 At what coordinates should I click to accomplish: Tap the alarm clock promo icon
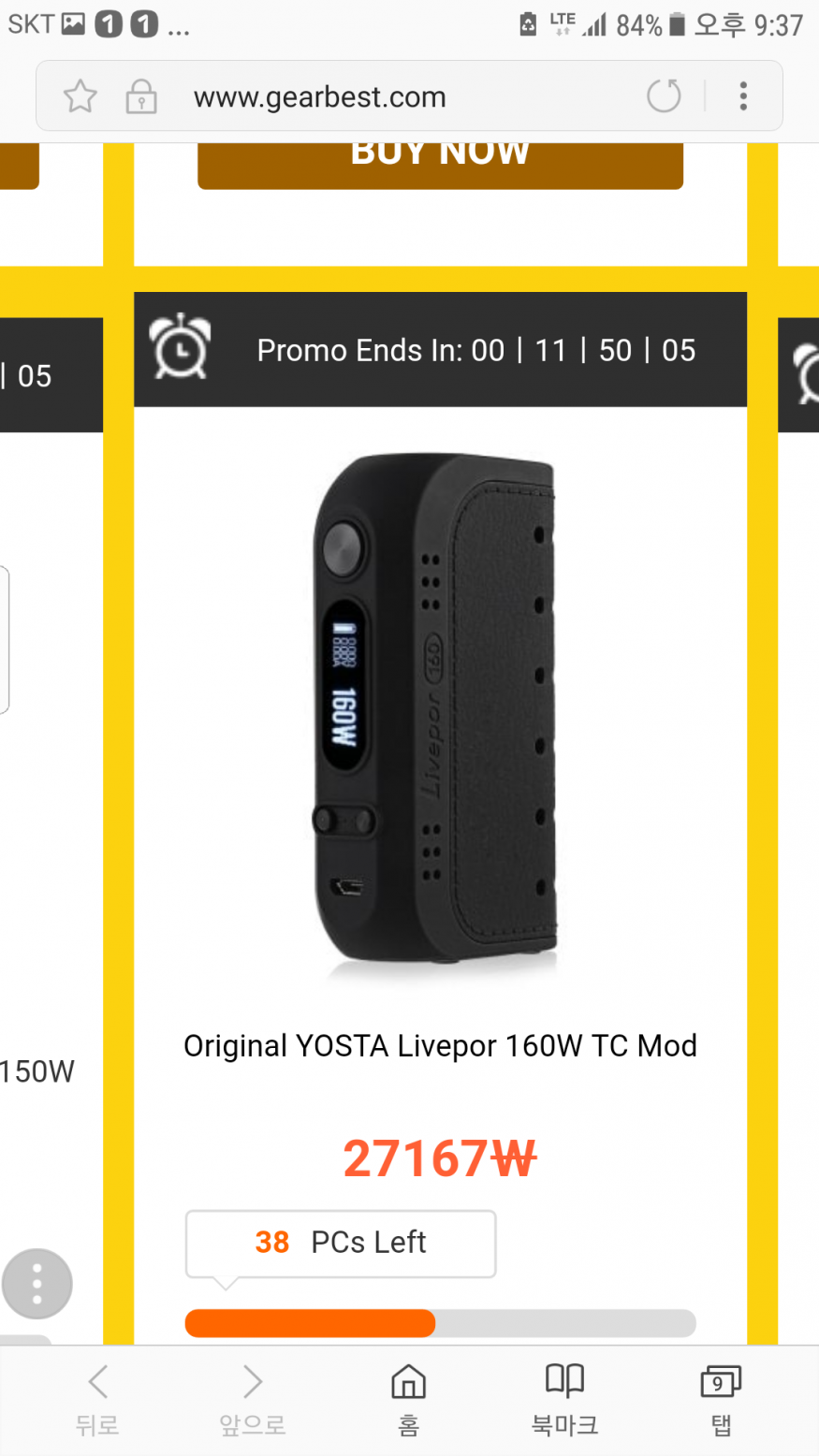[181, 346]
